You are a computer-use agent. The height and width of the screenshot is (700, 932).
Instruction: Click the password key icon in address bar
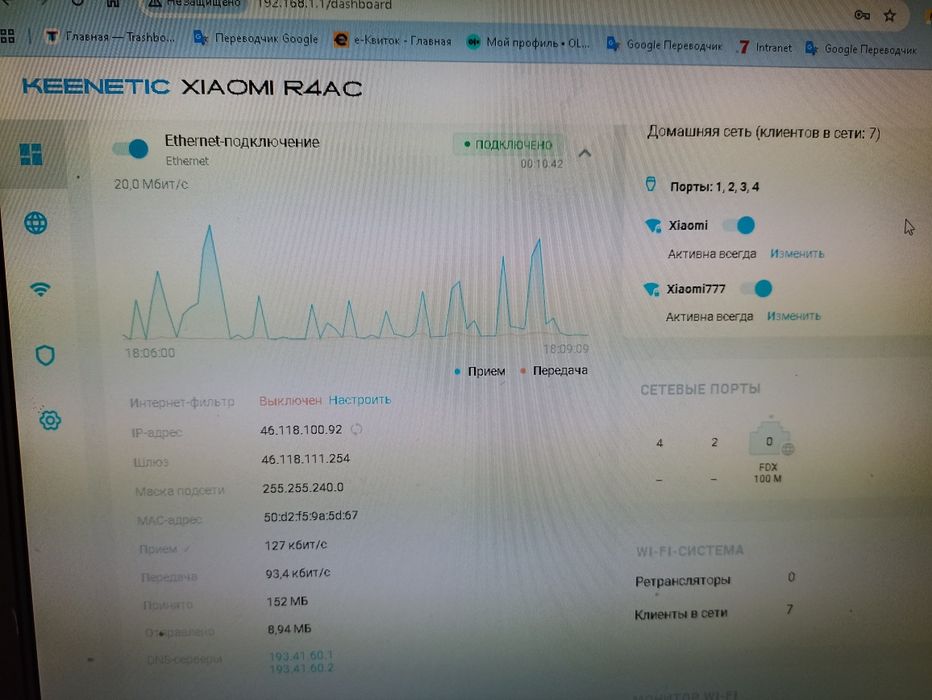(862, 15)
